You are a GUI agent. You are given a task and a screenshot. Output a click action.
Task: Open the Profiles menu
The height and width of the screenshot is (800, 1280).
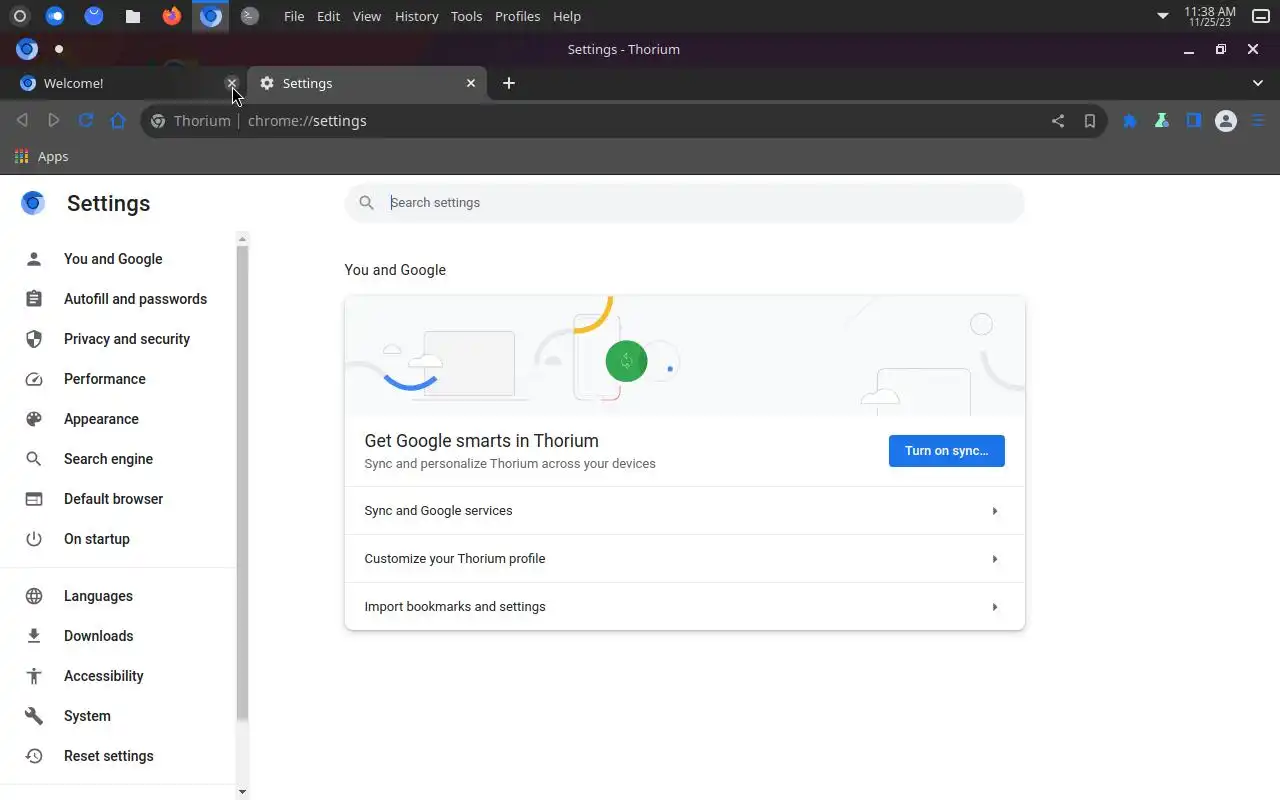[517, 16]
